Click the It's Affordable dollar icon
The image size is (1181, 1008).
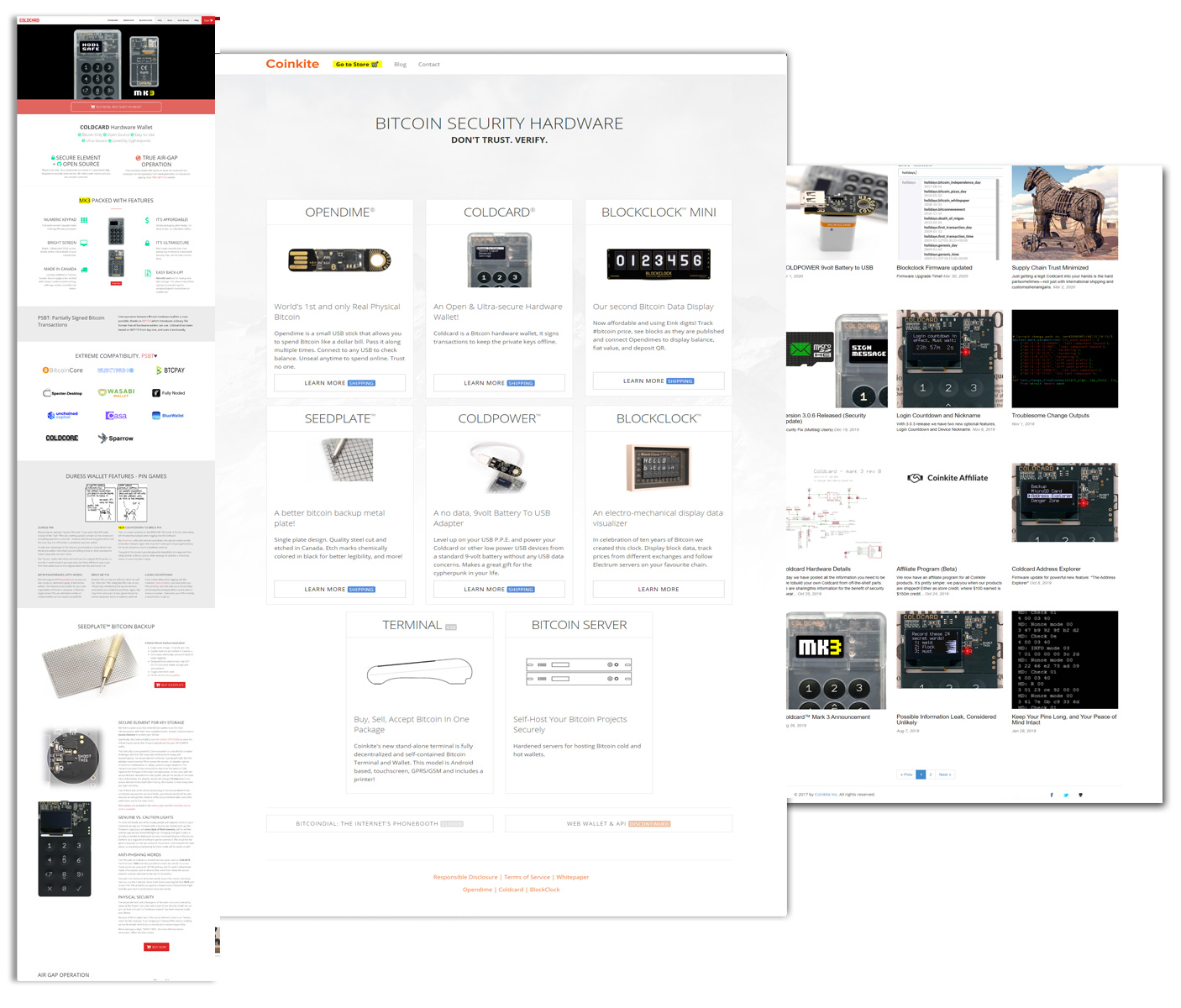coord(148,220)
